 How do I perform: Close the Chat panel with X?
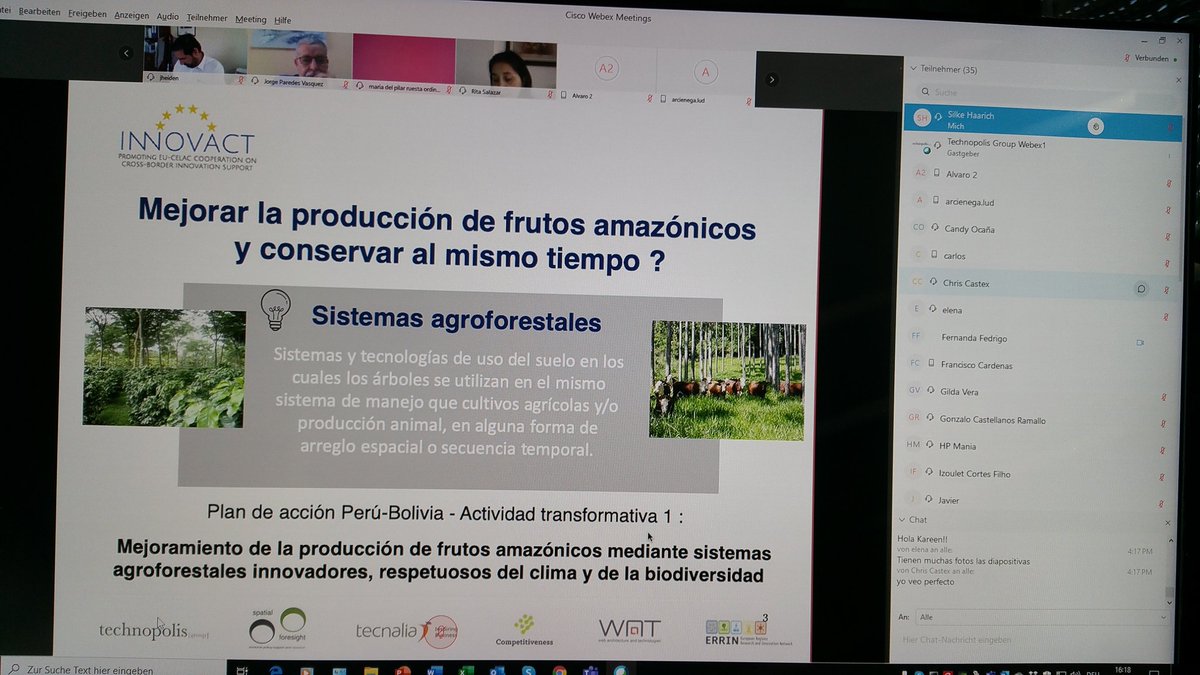(1168, 523)
